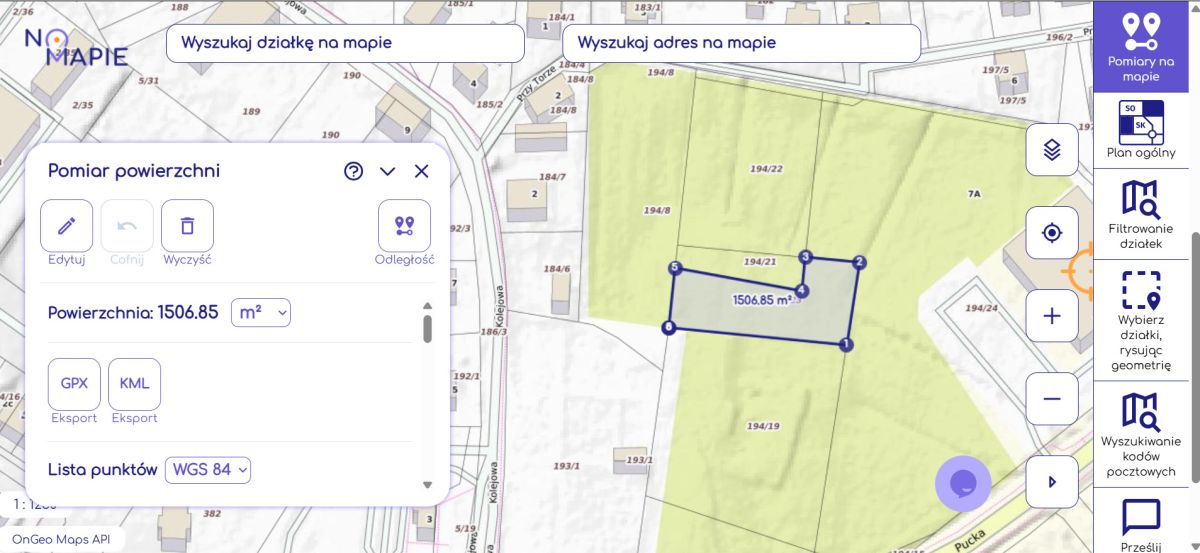Click the Edytuj pencil button
Screen dimensions: 1200x553
coord(67,226)
